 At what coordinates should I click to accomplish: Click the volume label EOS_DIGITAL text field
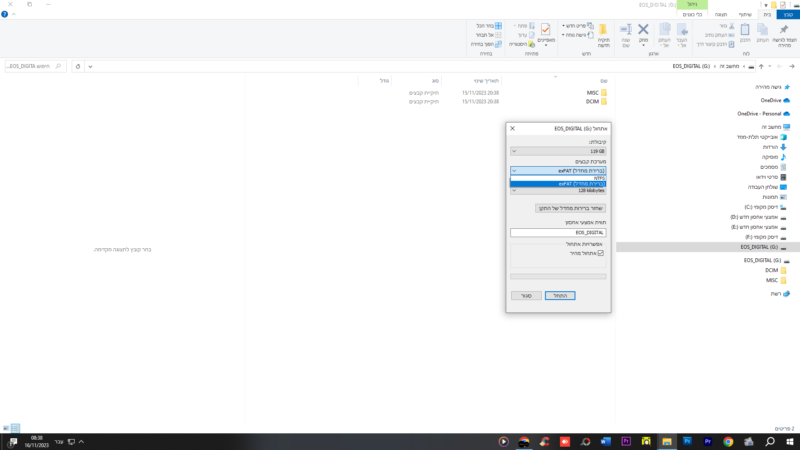coord(558,232)
